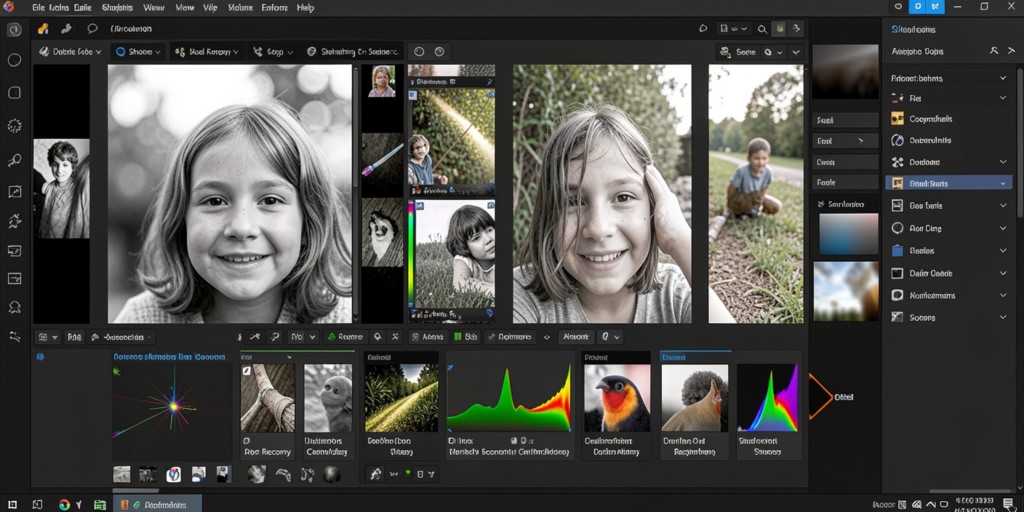The image size is (1024, 512).
Task: Select the gray brush icon next to yellow brush
Action: [x=66, y=29]
